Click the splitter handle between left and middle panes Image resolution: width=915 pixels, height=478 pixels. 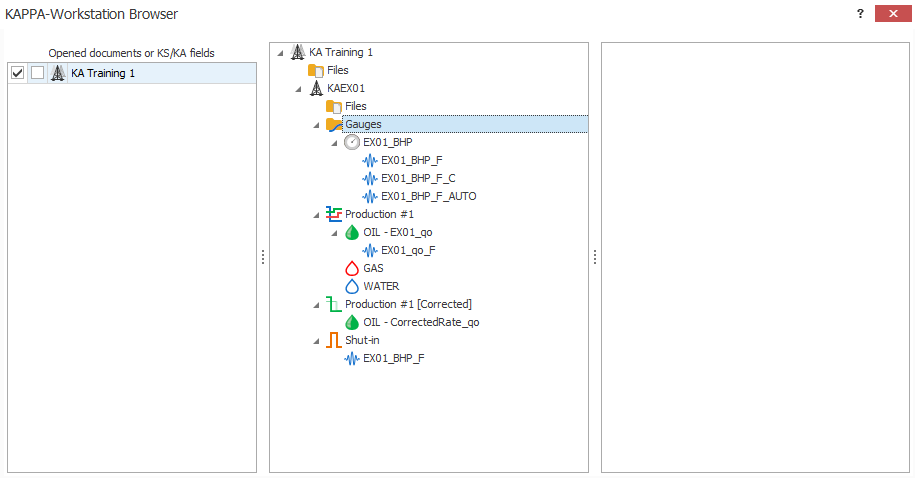point(263,257)
